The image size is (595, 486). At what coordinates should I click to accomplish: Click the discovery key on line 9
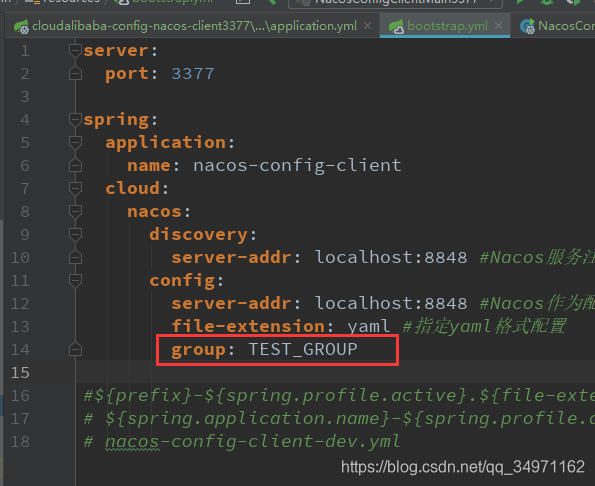[198, 235]
